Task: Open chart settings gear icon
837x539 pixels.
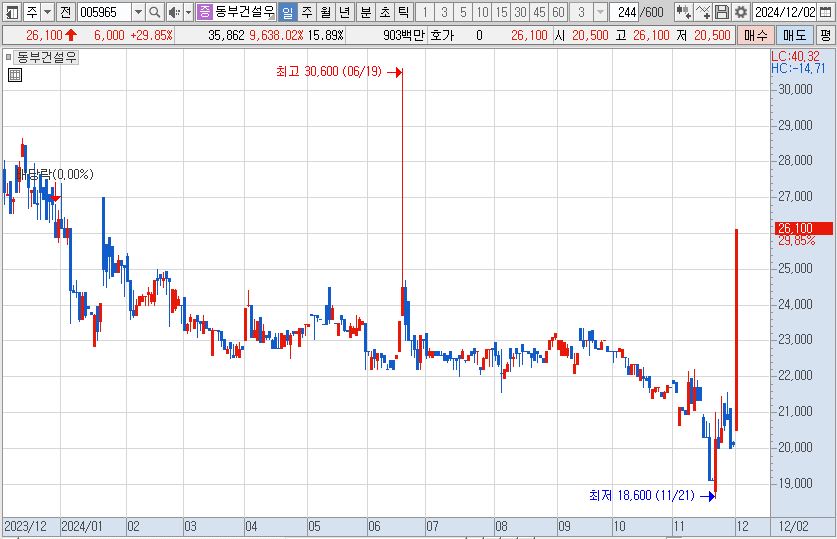Action: pyautogui.click(x=740, y=12)
